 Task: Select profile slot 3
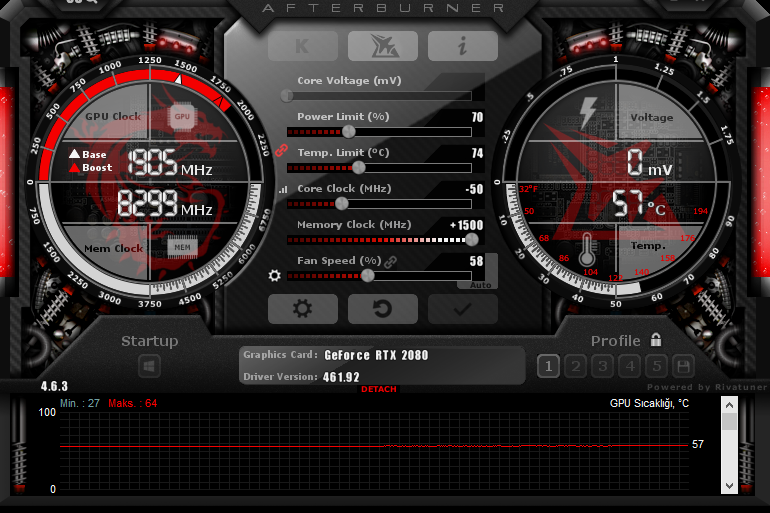[603, 366]
